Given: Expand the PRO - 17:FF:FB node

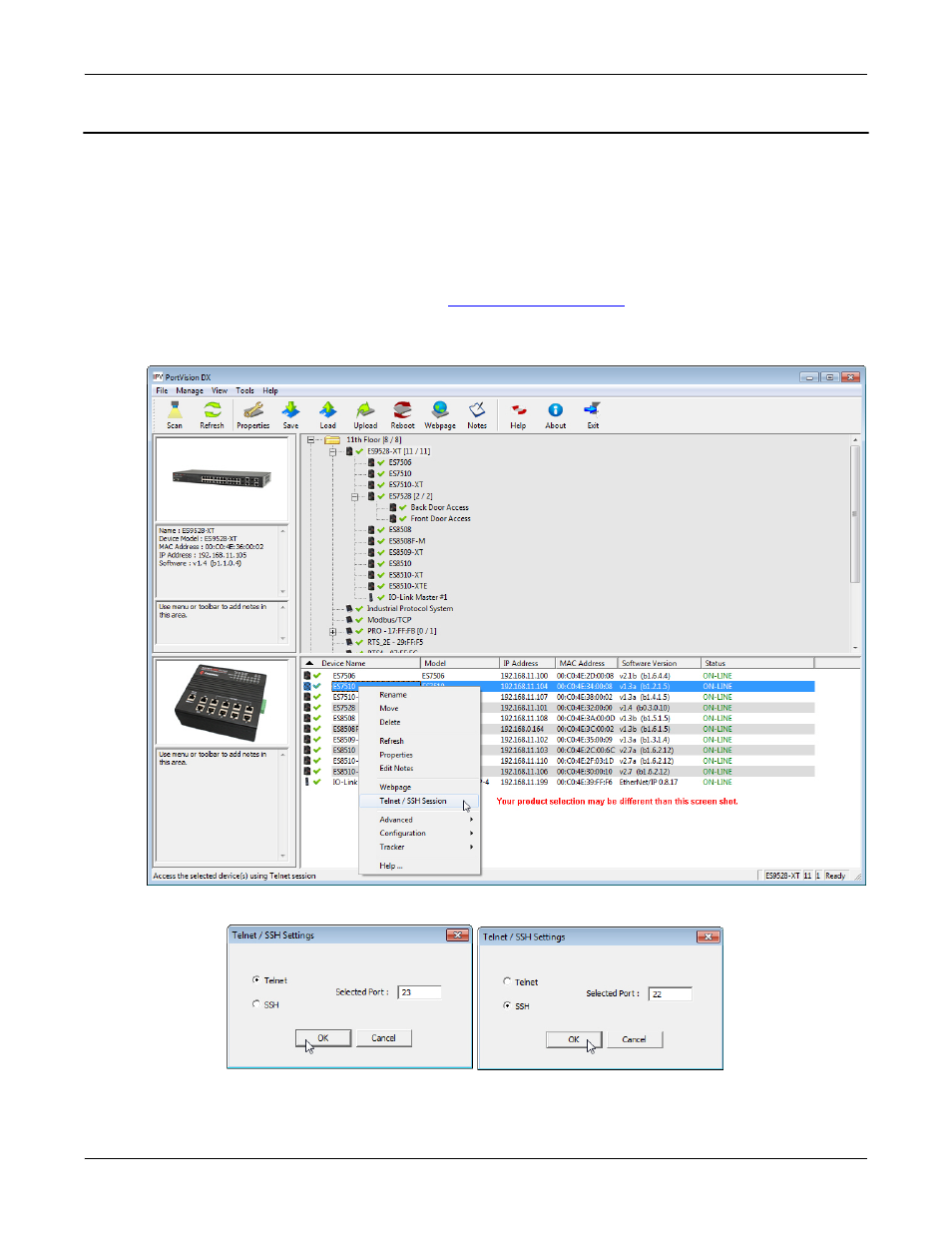Looking at the screenshot, I should pos(333,631).
